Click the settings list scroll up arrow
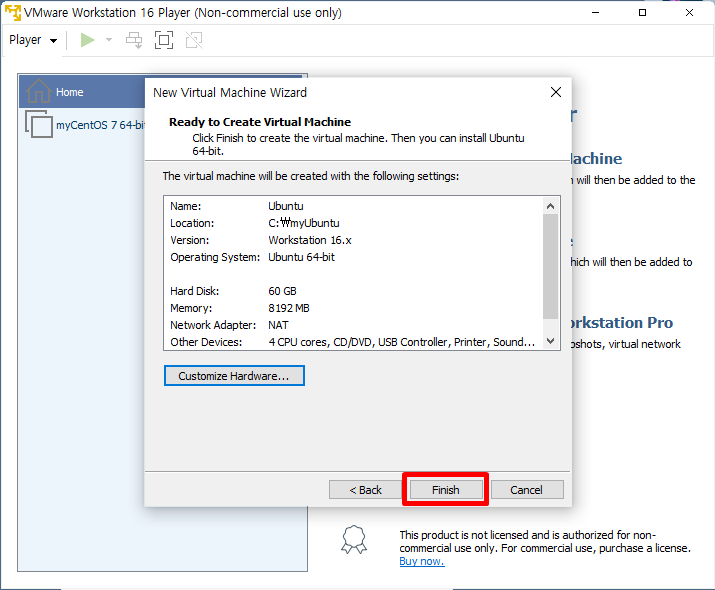715x590 pixels. point(550,206)
